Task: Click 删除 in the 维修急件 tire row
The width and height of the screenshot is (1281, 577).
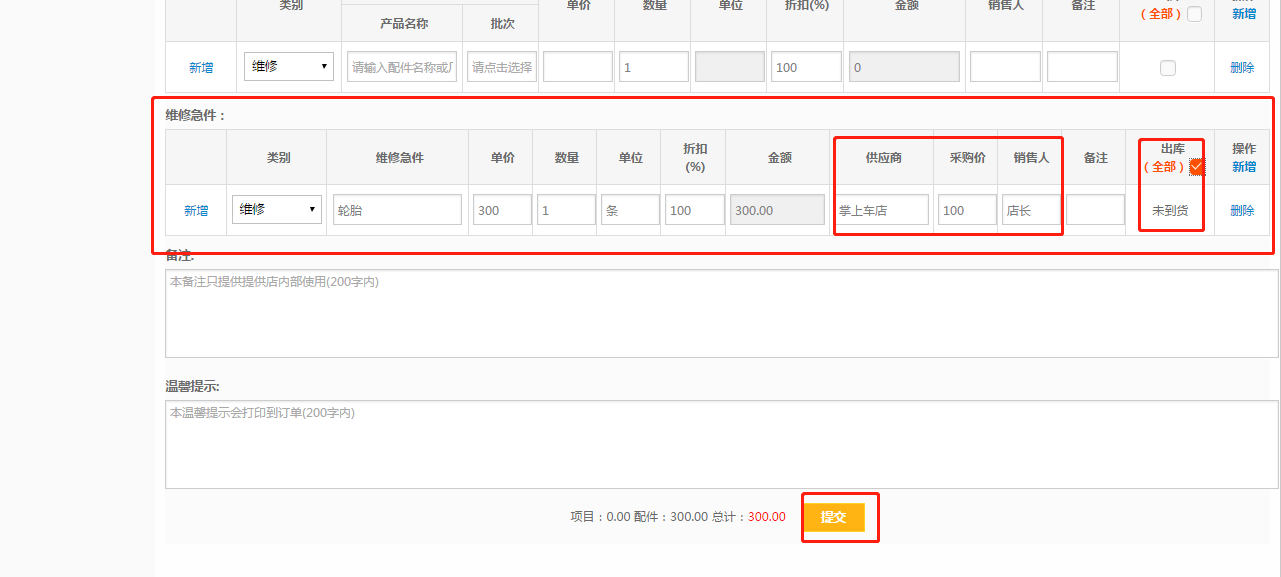Action: tap(1242, 211)
